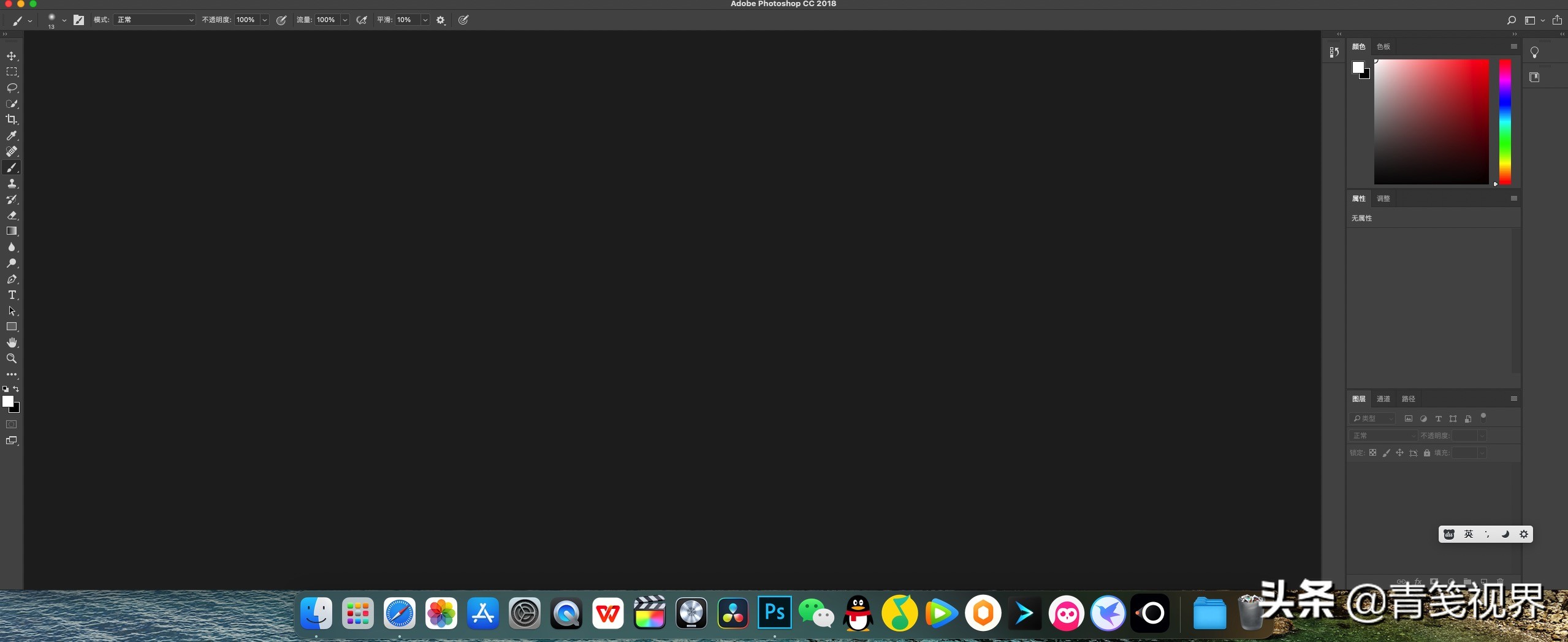Choose the Clone Stamp tool
1568x642 pixels.
tap(12, 183)
